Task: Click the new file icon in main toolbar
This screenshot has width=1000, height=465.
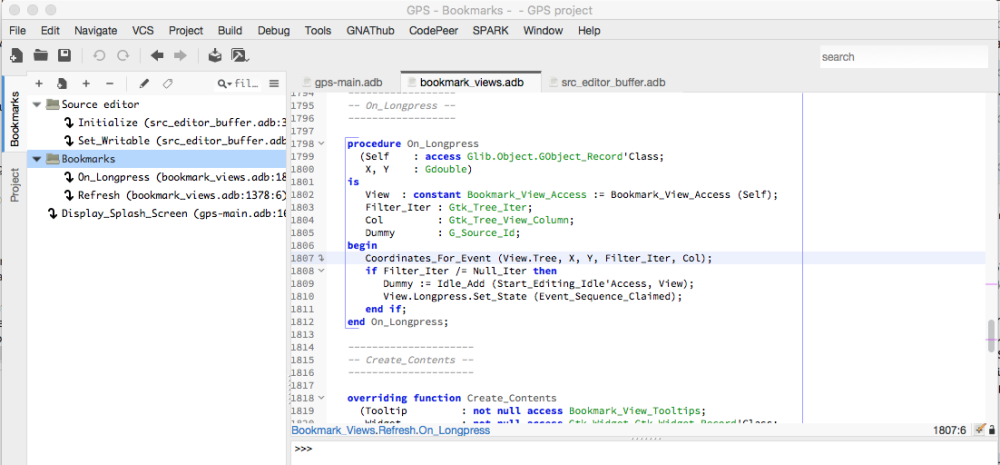Action: pyautogui.click(x=16, y=56)
